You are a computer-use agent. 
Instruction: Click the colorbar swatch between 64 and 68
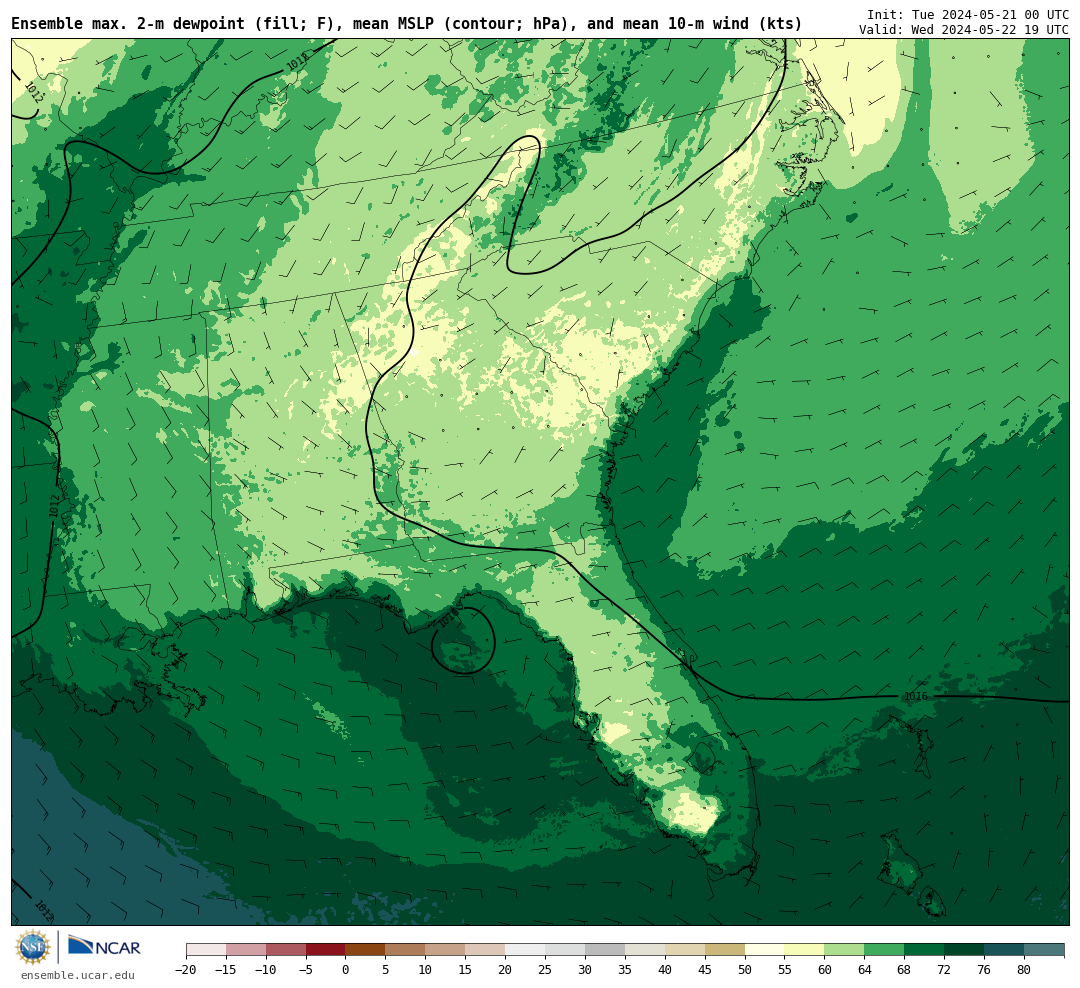tap(884, 949)
